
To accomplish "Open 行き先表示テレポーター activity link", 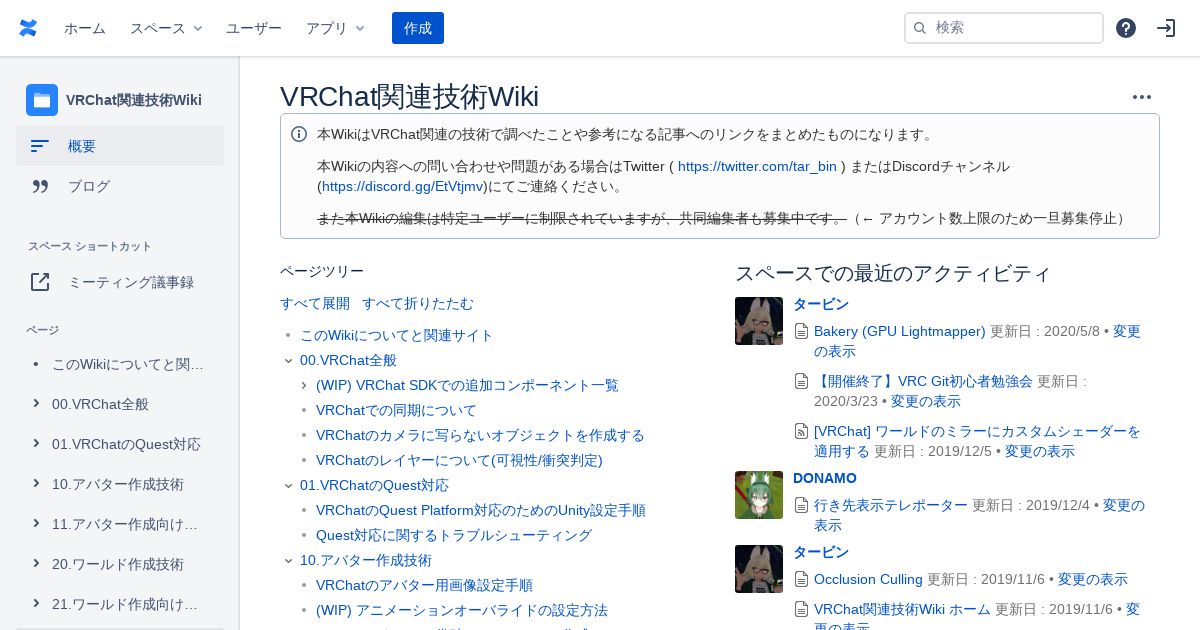I will click(x=891, y=505).
